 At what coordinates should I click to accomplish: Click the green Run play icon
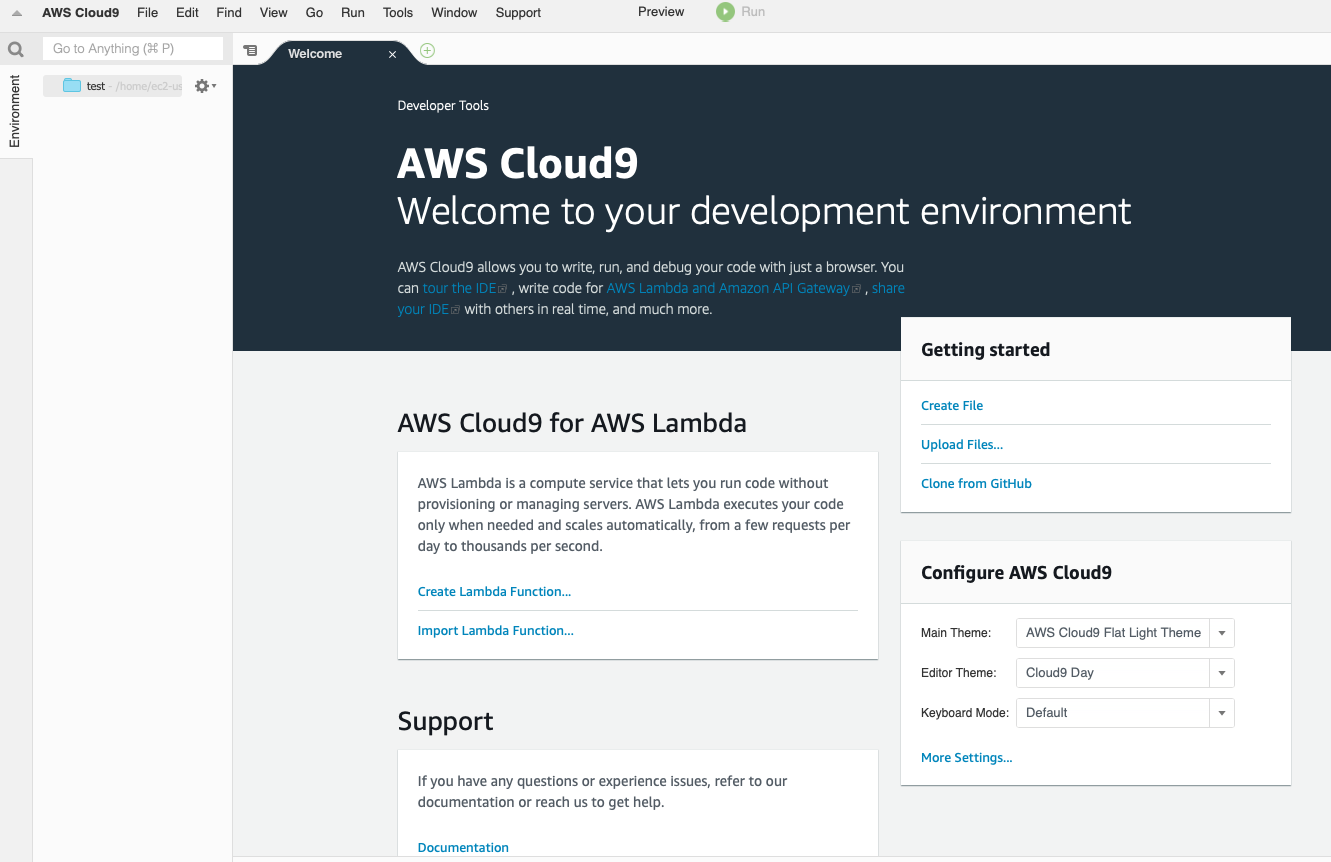(x=725, y=12)
